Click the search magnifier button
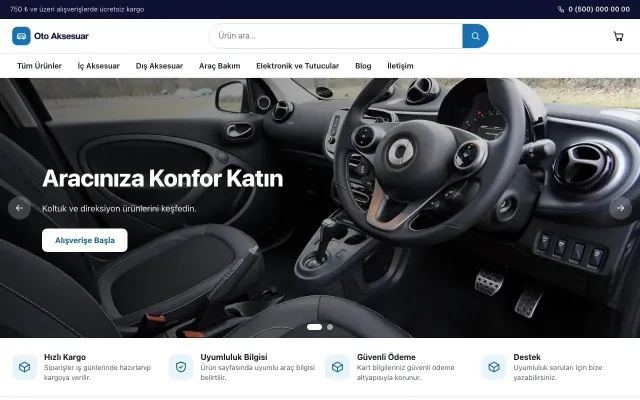Viewport: 640px width, 400px height. (x=475, y=36)
